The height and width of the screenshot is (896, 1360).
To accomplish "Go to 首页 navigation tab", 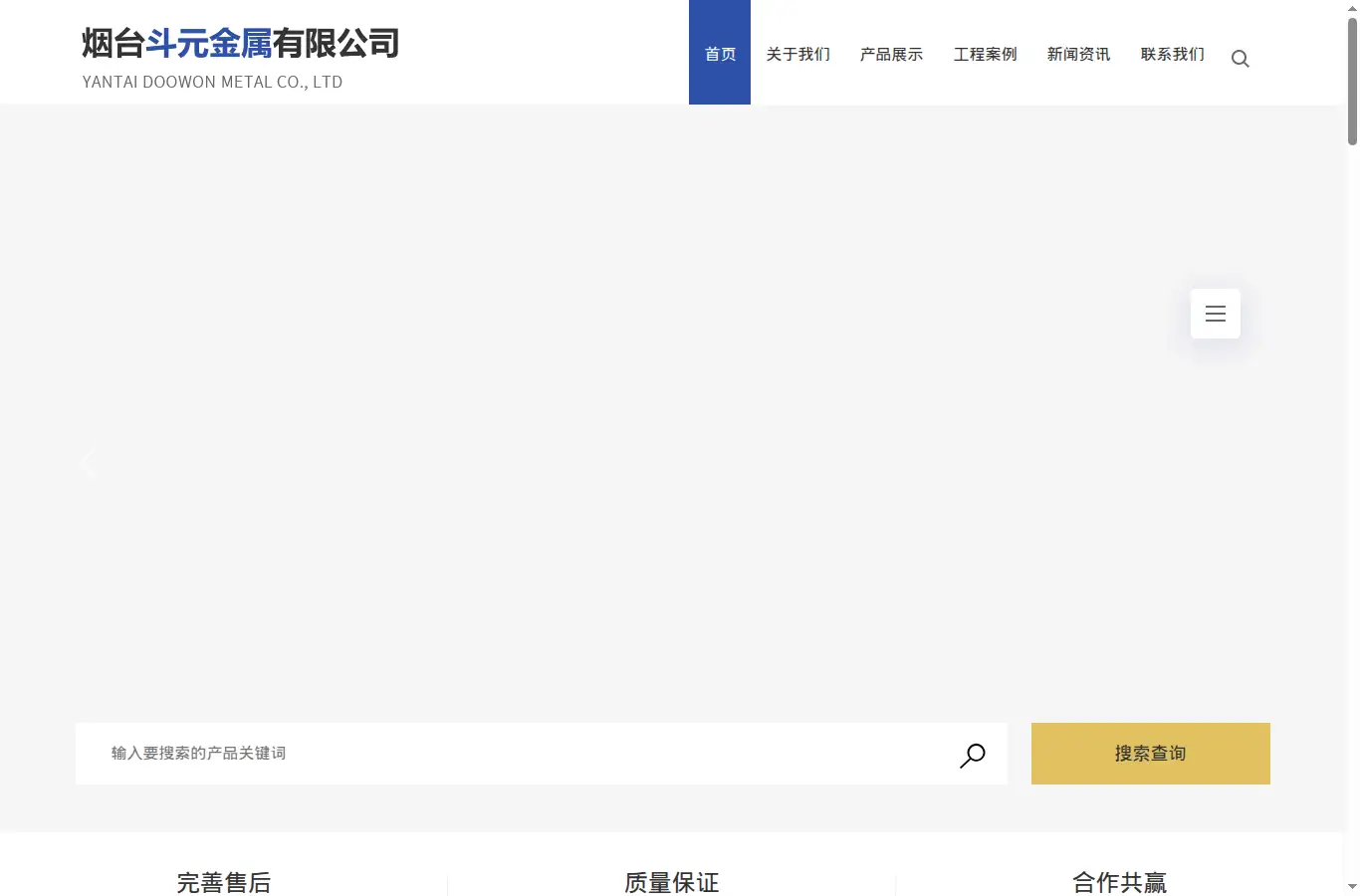I will pyautogui.click(x=720, y=53).
